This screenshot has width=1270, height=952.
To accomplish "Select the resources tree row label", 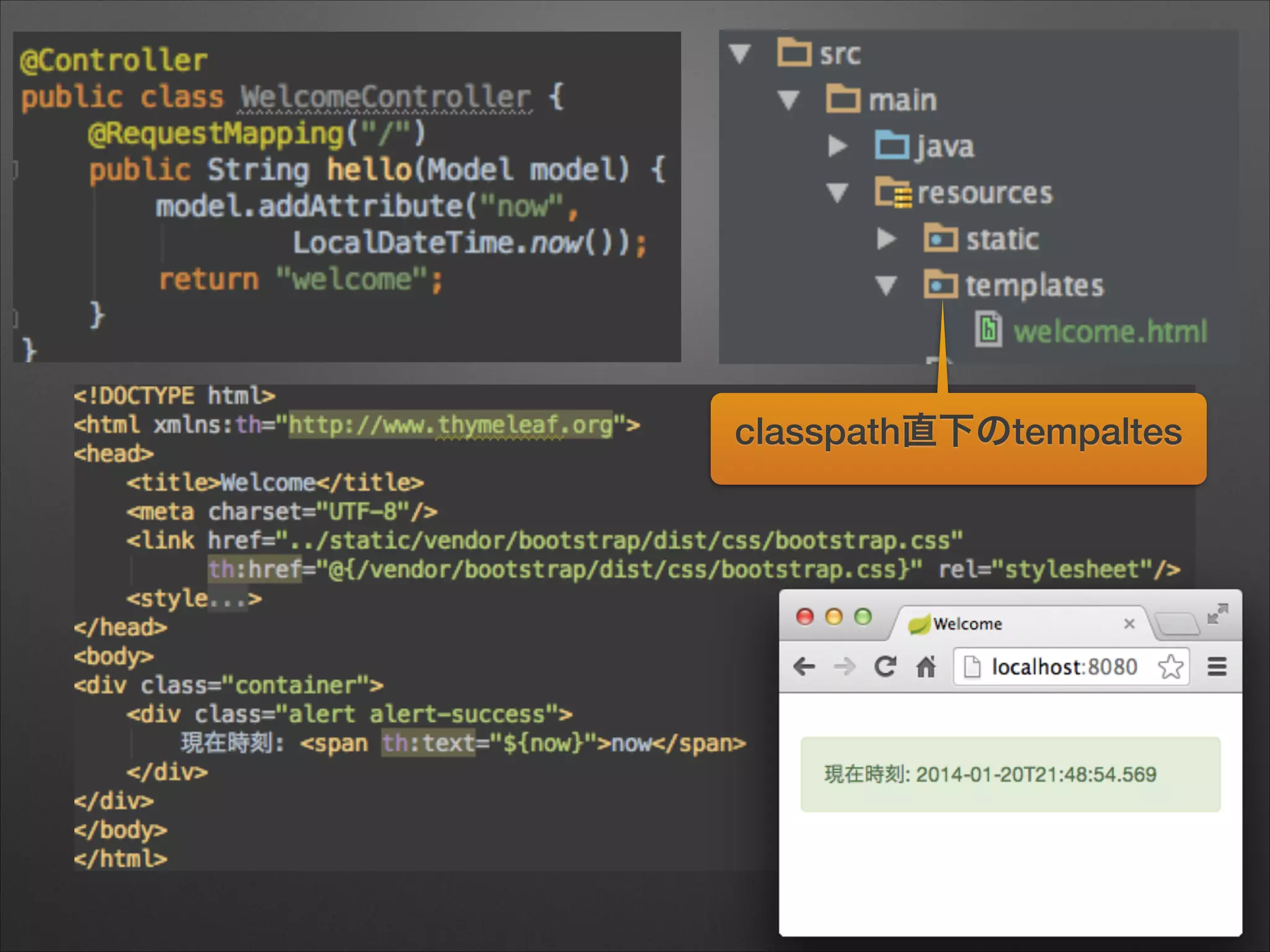I will click(x=985, y=193).
